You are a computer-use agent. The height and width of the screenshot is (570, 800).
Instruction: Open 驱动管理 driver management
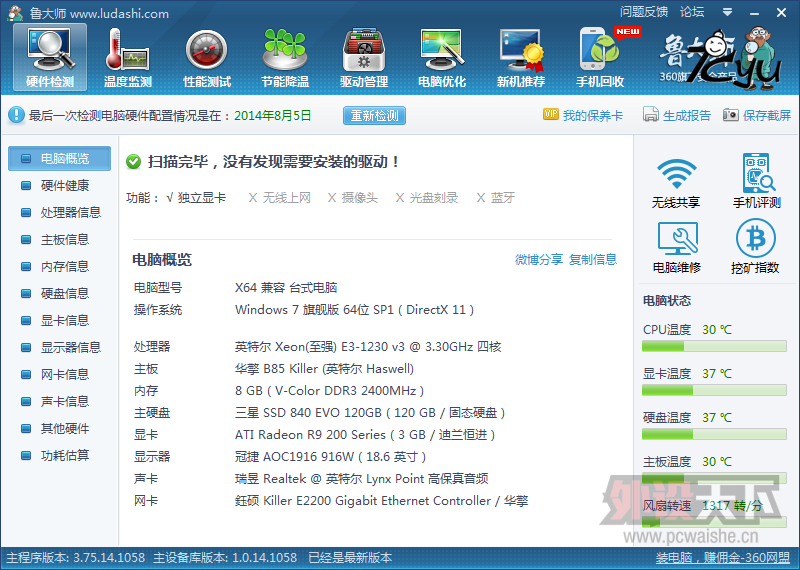[364, 58]
